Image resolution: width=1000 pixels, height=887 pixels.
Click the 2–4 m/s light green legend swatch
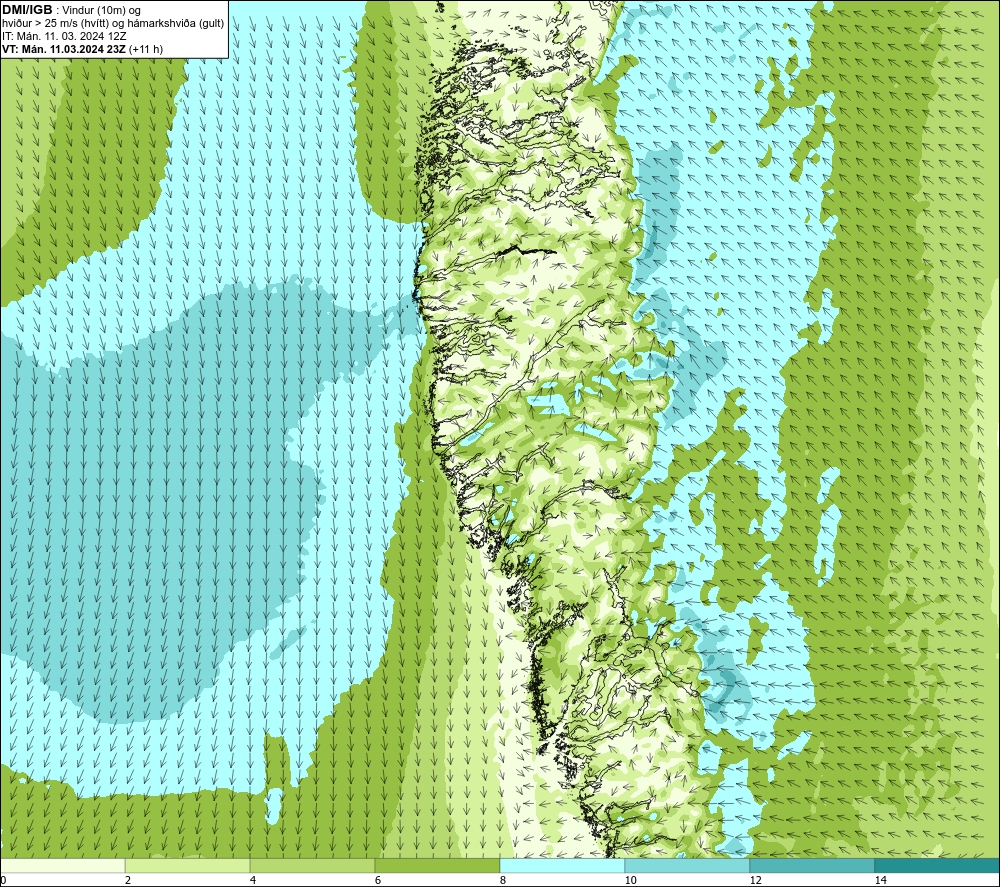tap(188, 865)
